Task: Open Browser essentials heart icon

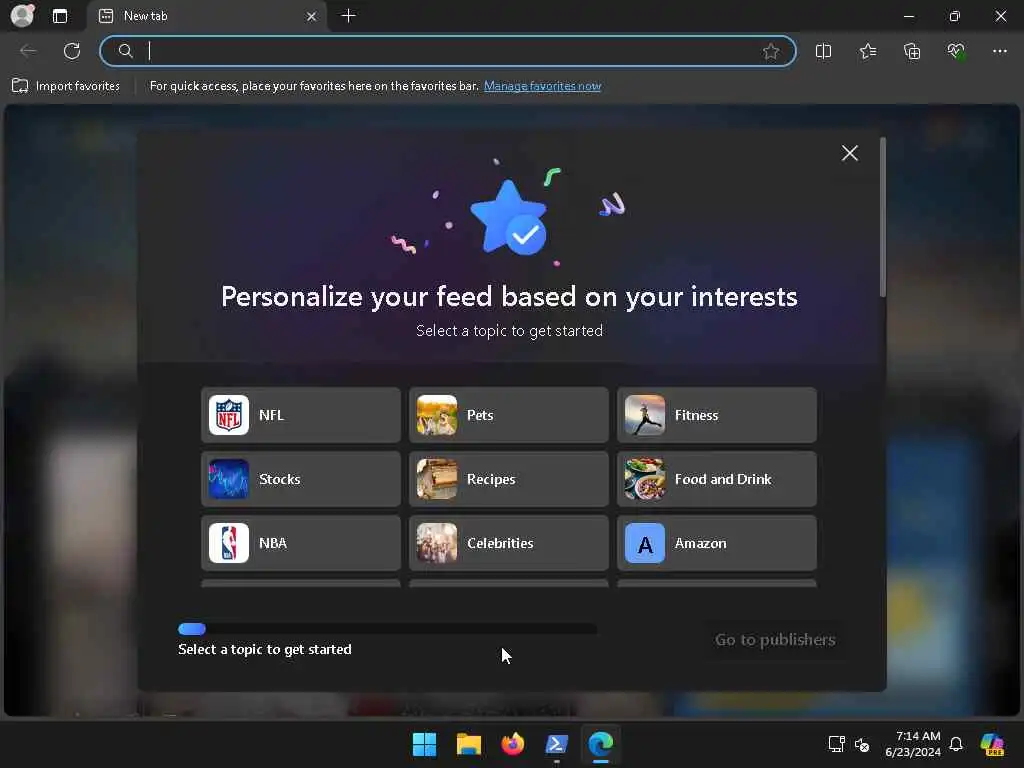Action: pyautogui.click(x=956, y=51)
